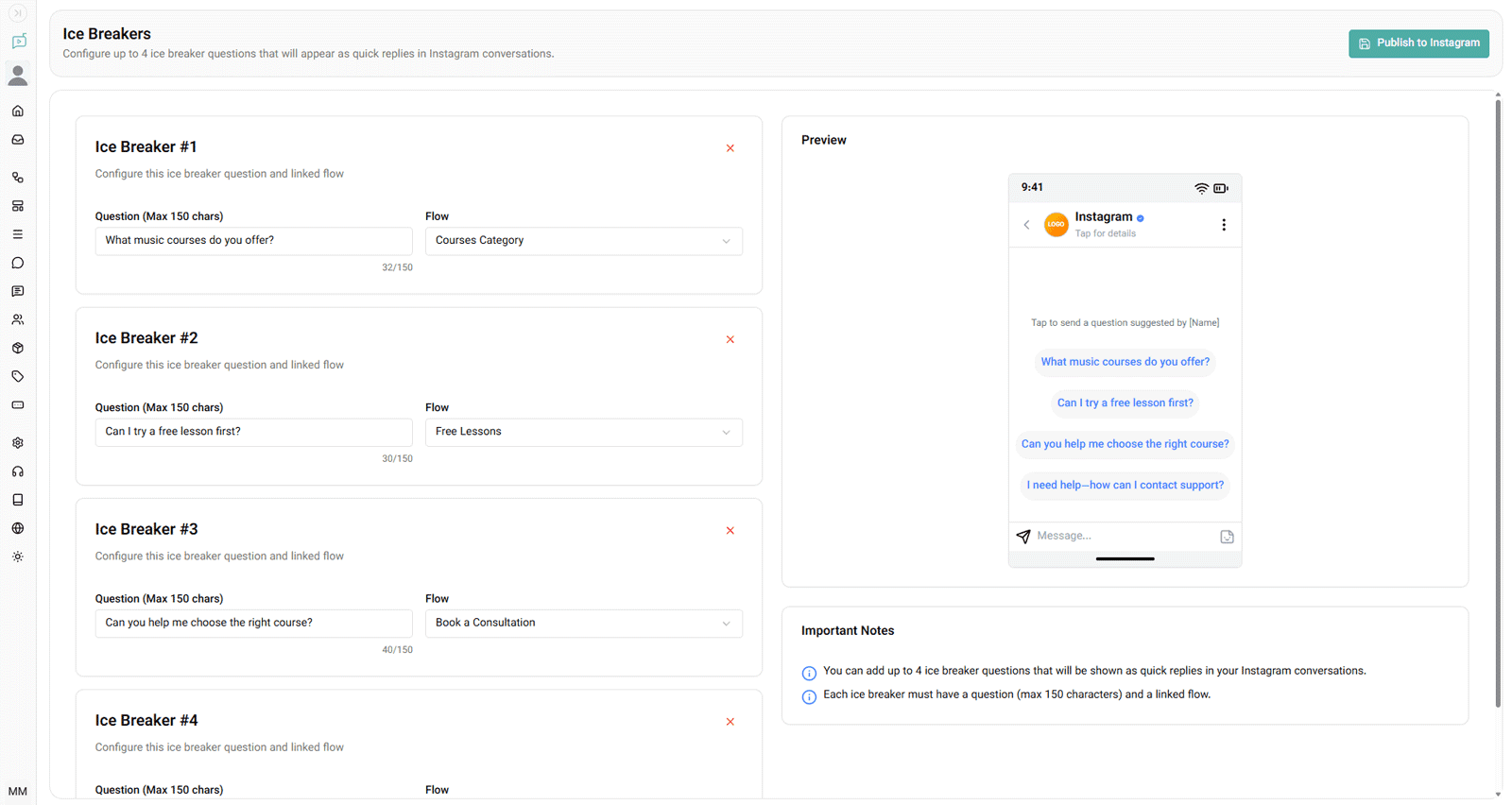This screenshot has width=1512, height=805.
Task: Click the vertical page scrollbar
Action: tap(1498, 402)
